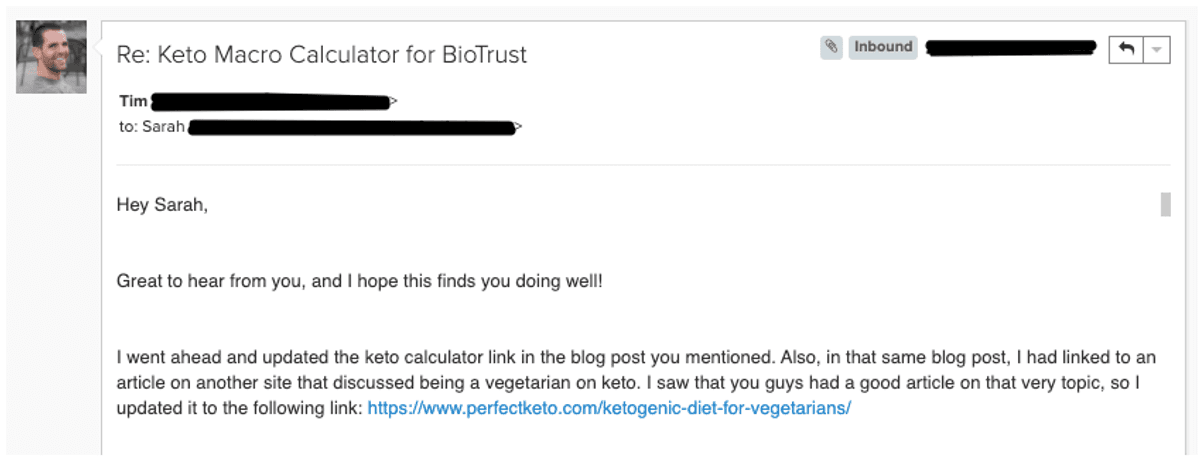Click the closing bracket after Tim's address

[394, 102]
